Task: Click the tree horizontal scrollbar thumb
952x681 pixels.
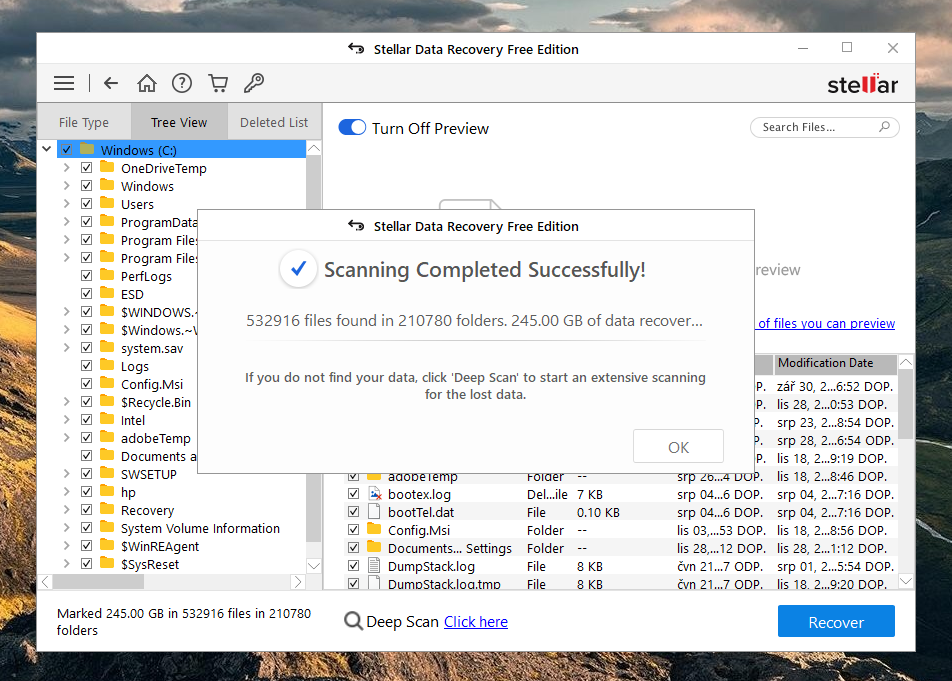Action: pyautogui.click(x=98, y=582)
